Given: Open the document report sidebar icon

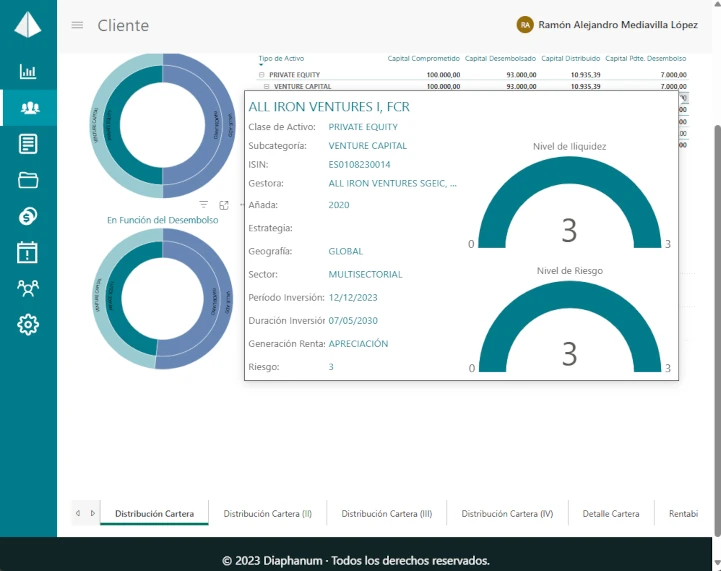Looking at the screenshot, I should (28, 144).
